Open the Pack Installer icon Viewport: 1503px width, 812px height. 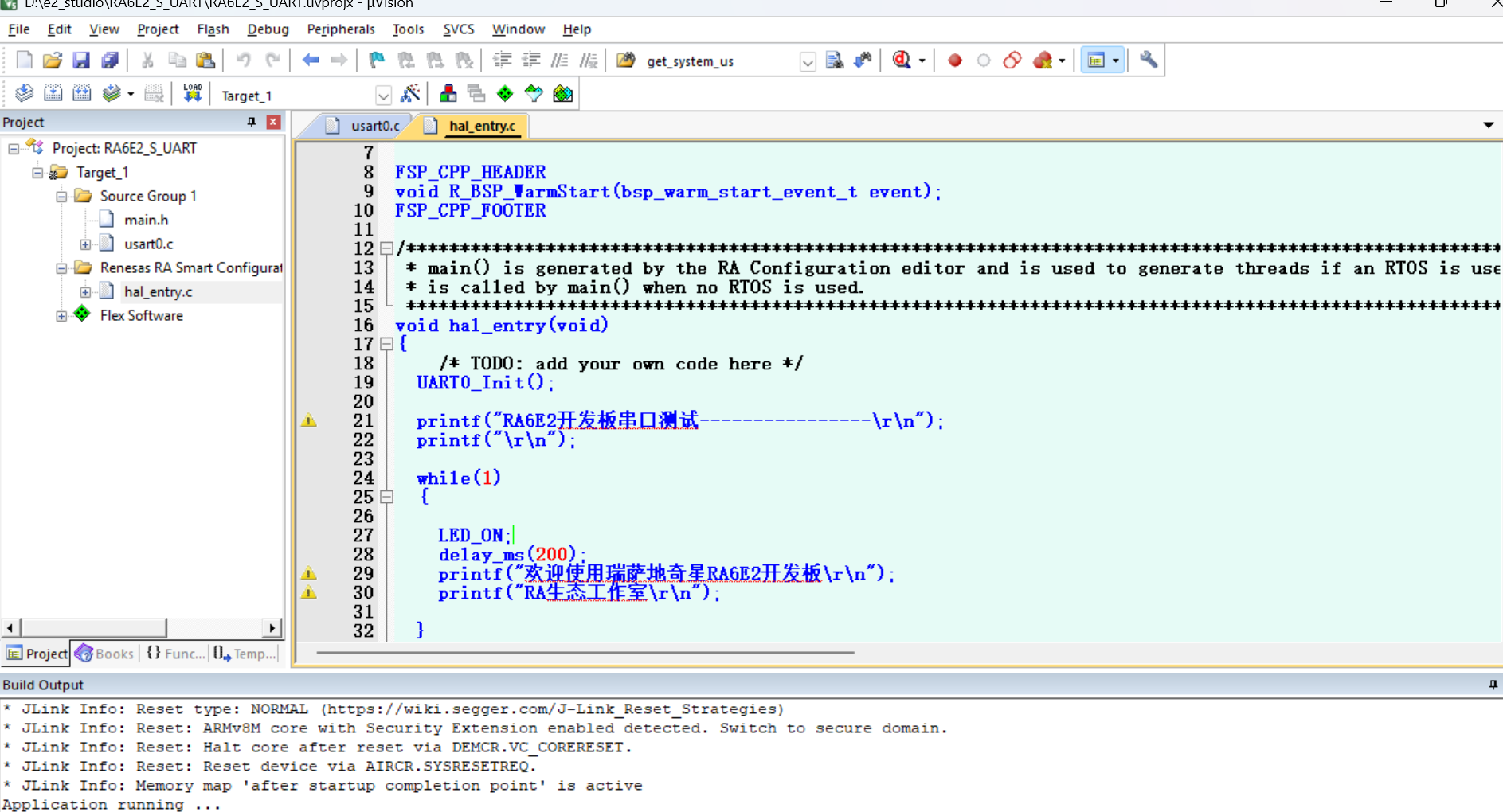click(563, 94)
